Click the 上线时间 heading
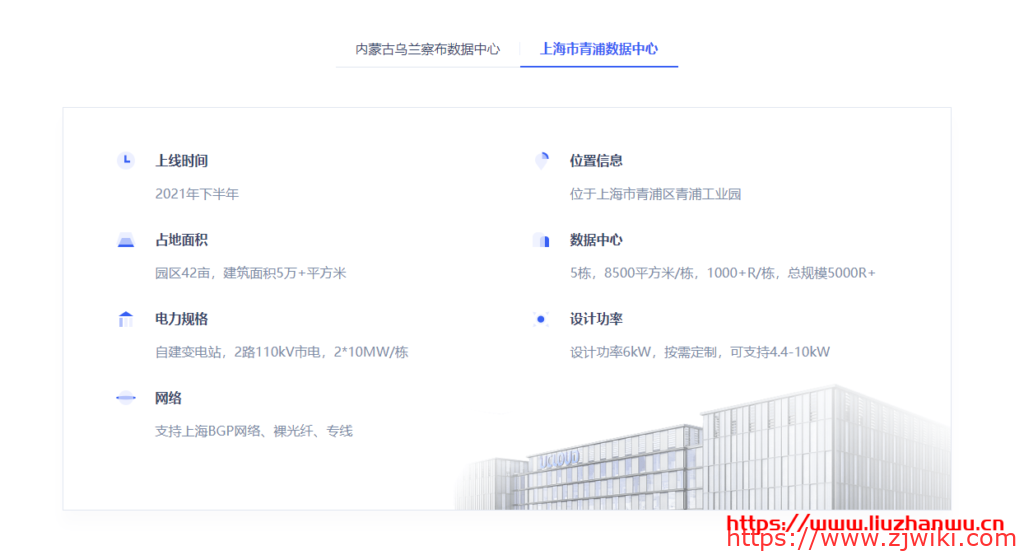1024x555 pixels. point(182,161)
